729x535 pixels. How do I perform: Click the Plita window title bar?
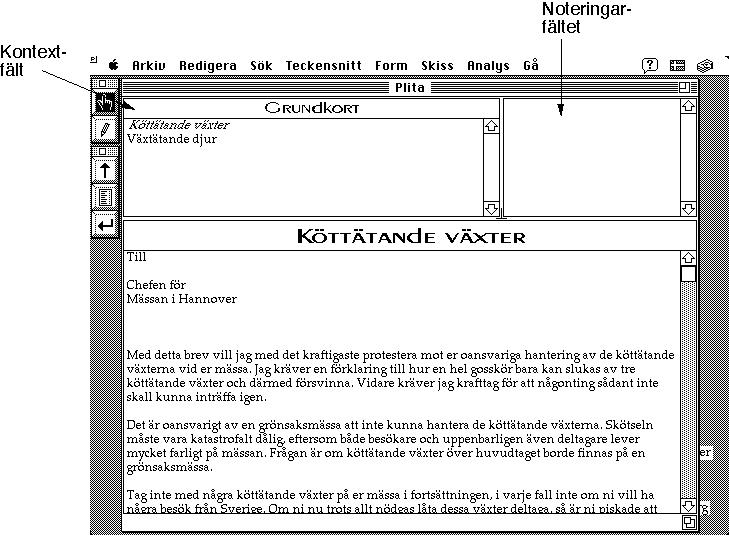[x=409, y=87]
